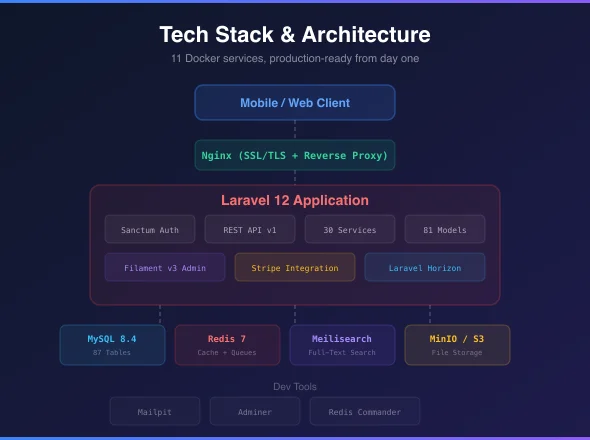
Task: Click the Dev Tools label
Action: pos(295,387)
